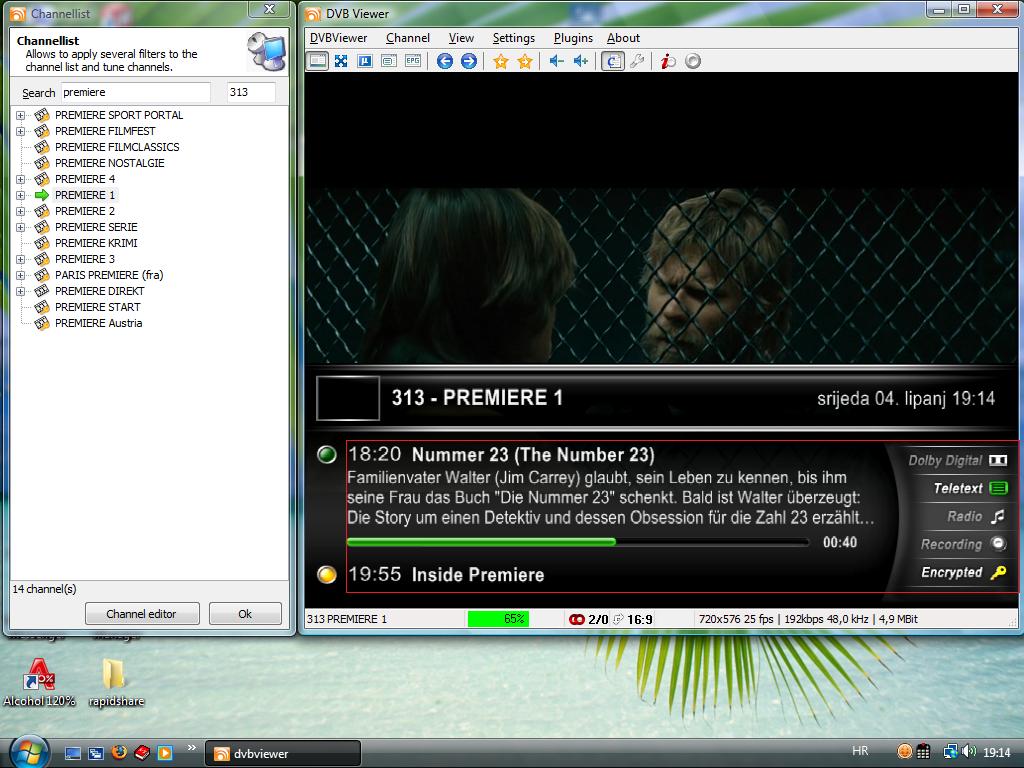Expand the PARIS PREMIERE (fra) channel node
Viewport: 1024px width, 768px height.
point(21,275)
